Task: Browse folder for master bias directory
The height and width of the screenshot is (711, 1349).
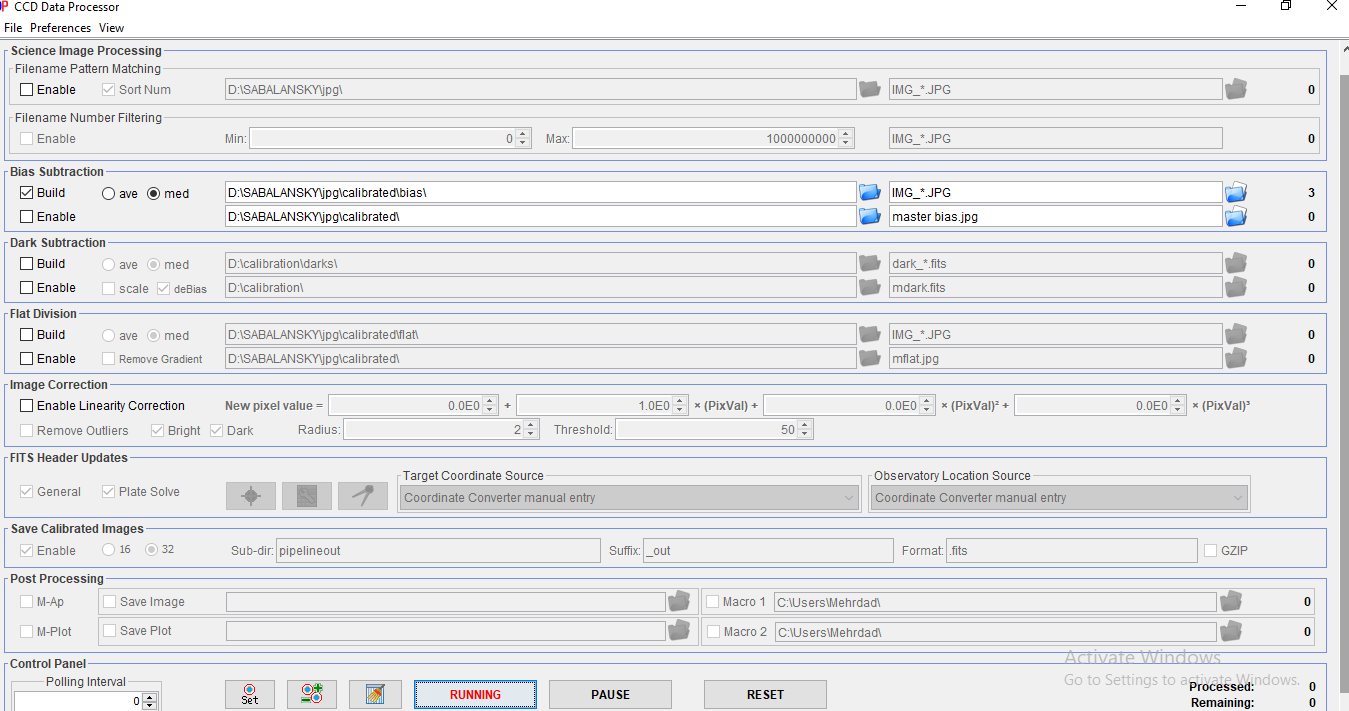Action: tap(870, 216)
